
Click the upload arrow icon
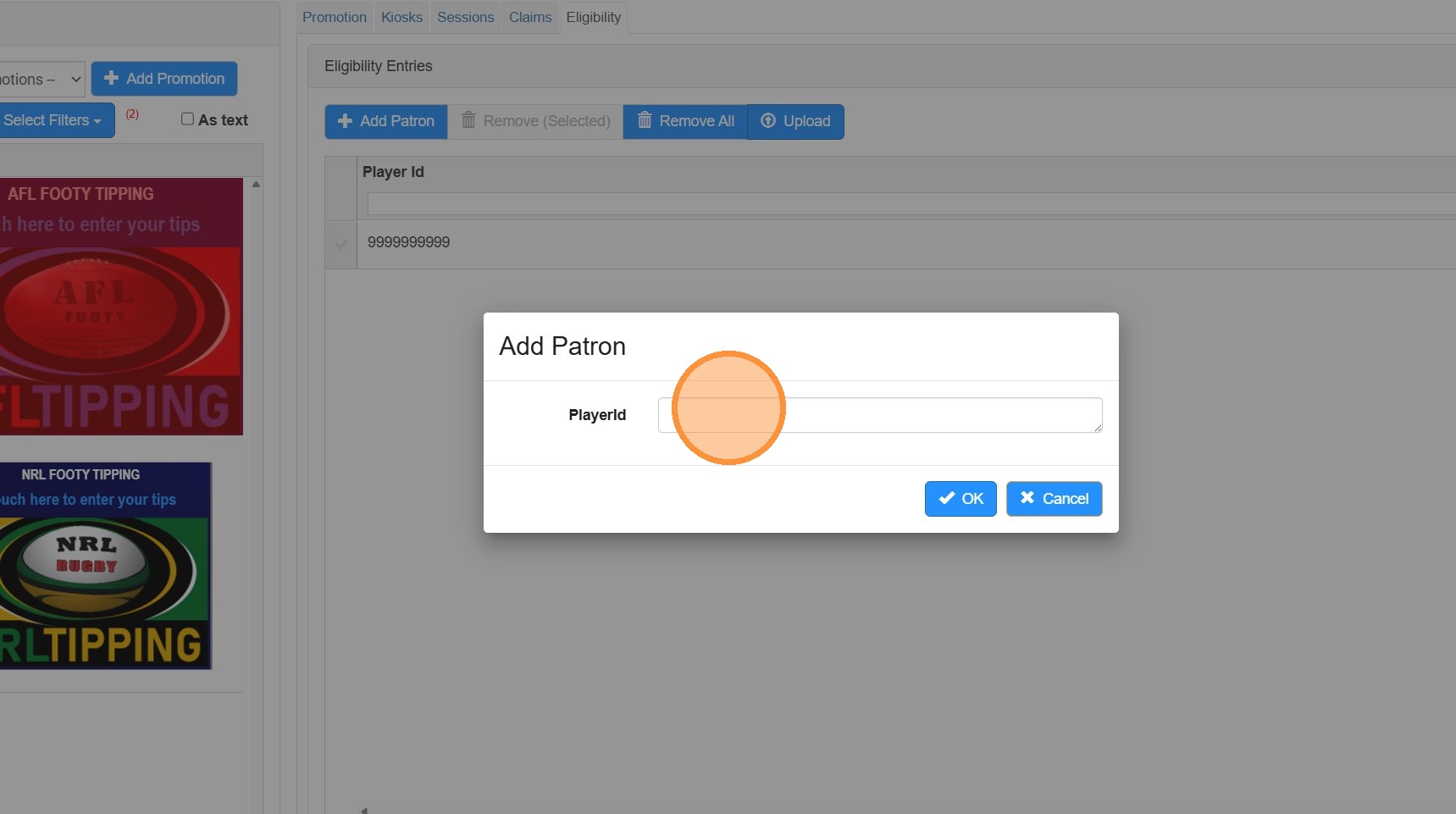[x=768, y=120]
